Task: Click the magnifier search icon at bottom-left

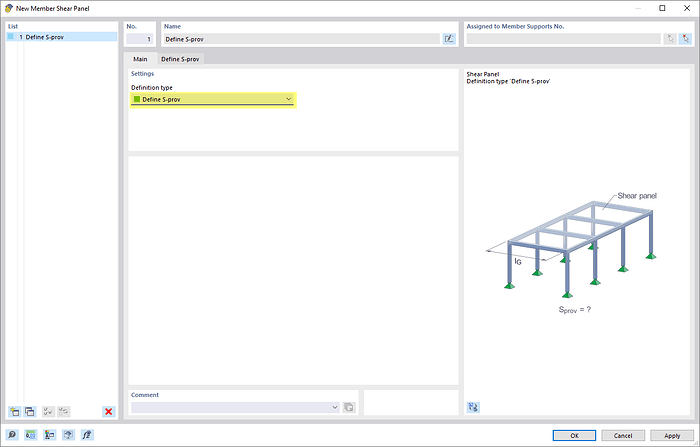Action: coord(13,435)
